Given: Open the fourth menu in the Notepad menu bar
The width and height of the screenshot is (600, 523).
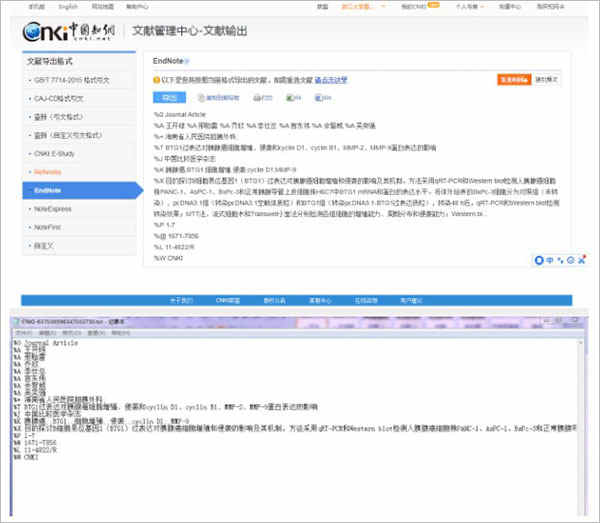Looking at the screenshot, I should (96, 333).
